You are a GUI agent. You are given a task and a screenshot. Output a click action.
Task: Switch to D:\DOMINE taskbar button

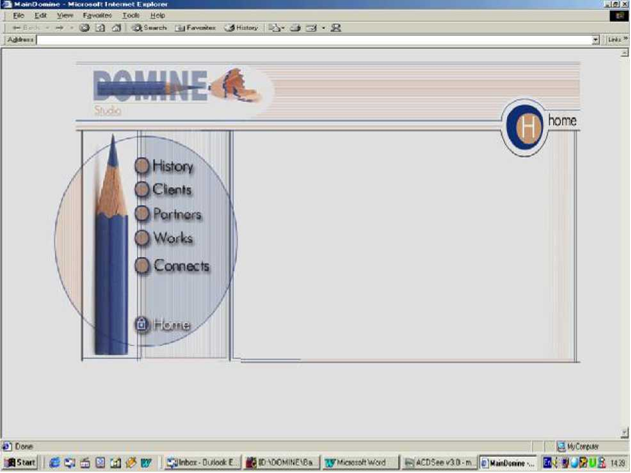click(281, 463)
